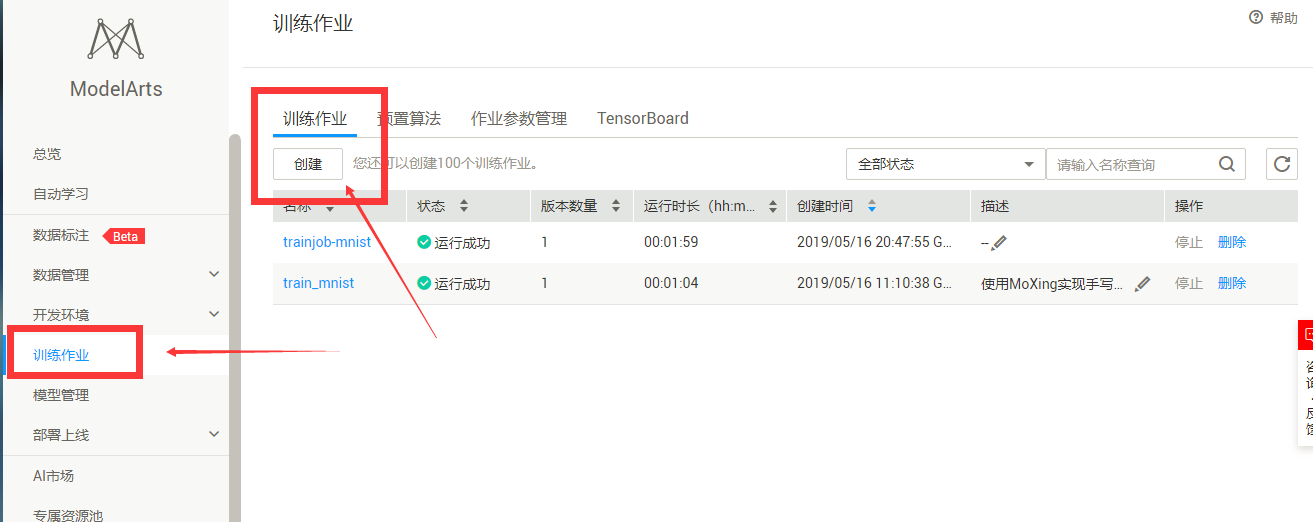Open 模型管理 in the sidebar
Image resolution: width=1313 pixels, height=522 pixels.
(x=61, y=395)
